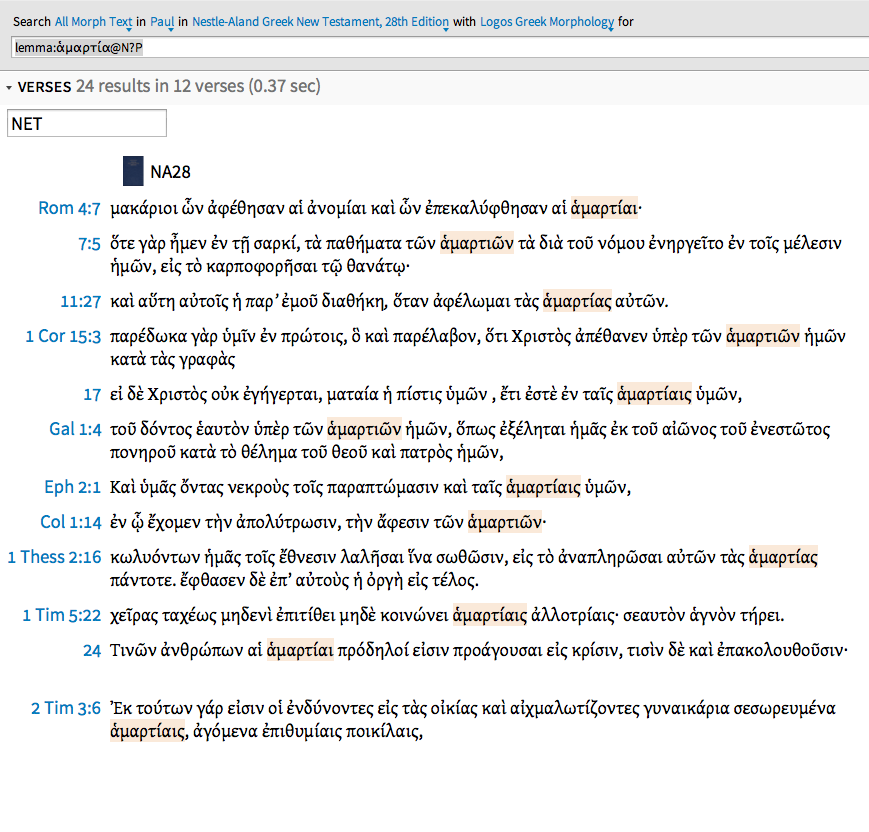Open the 2 Tim 3:6 reference link
The width and height of the screenshot is (869, 832).
point(66,708)
